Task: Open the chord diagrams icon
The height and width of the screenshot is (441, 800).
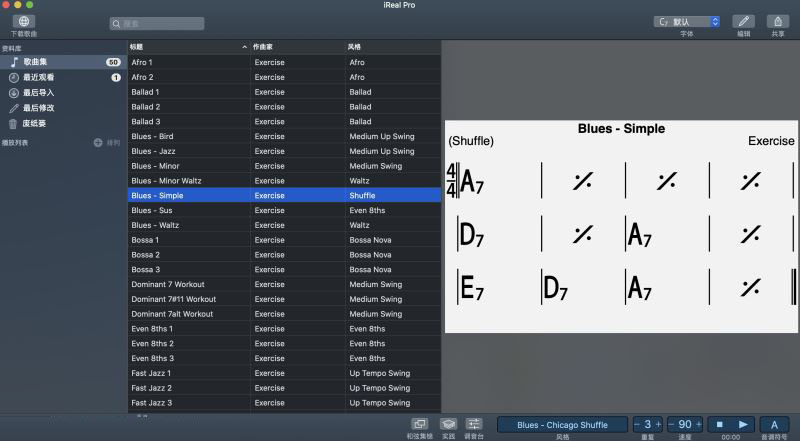Action: coord(419,424)
